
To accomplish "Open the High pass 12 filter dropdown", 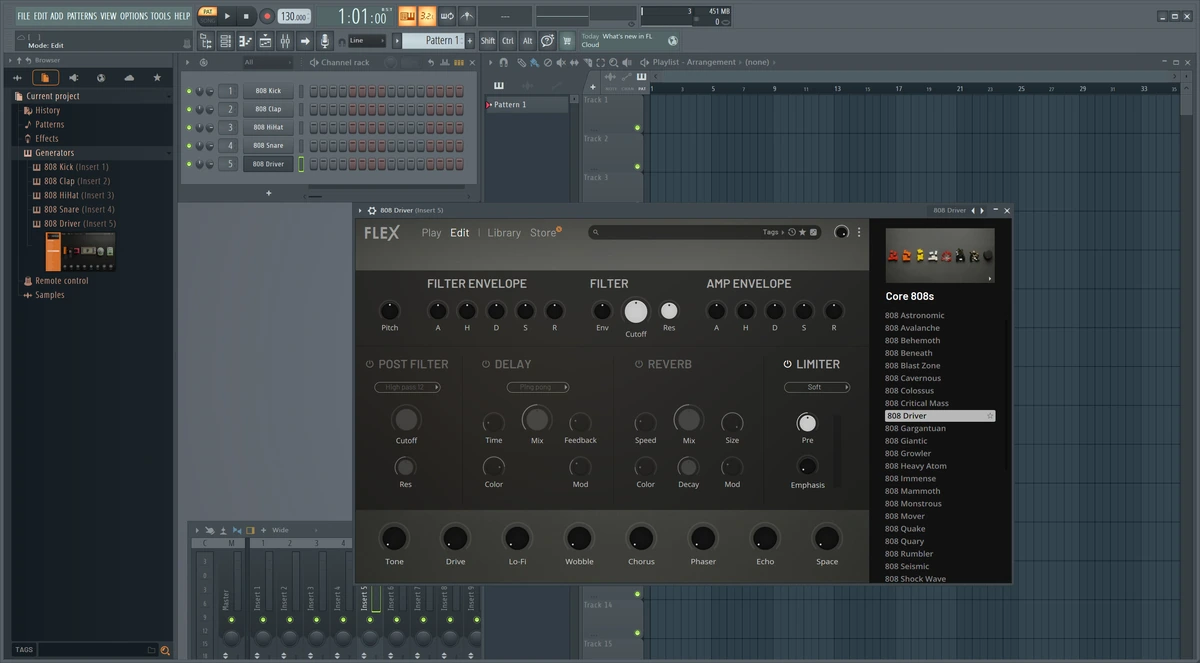I will pos(407,387).
